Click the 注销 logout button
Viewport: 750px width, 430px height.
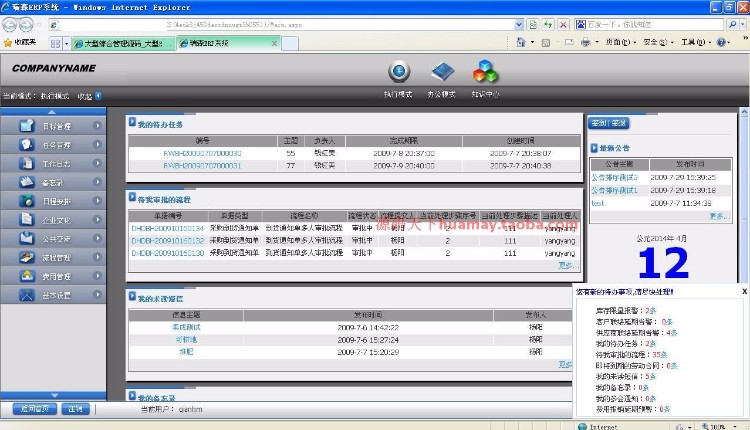pyautogui.click(x=75, y=409)
